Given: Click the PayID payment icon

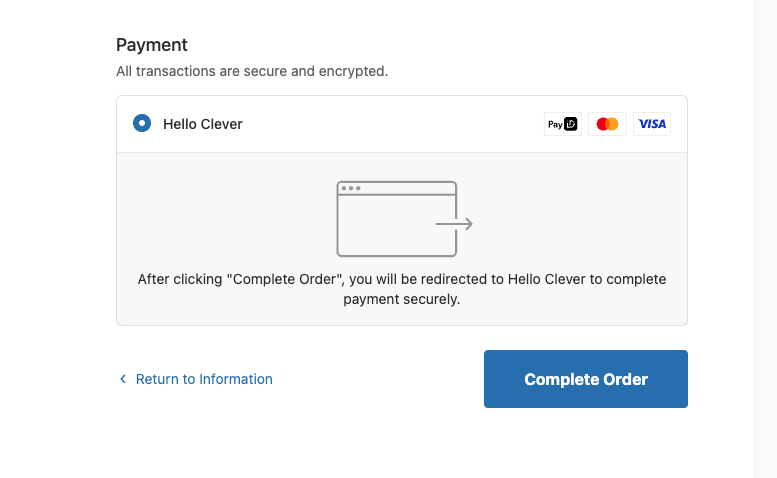Looking at the screenshot, I should click(562, 124).
